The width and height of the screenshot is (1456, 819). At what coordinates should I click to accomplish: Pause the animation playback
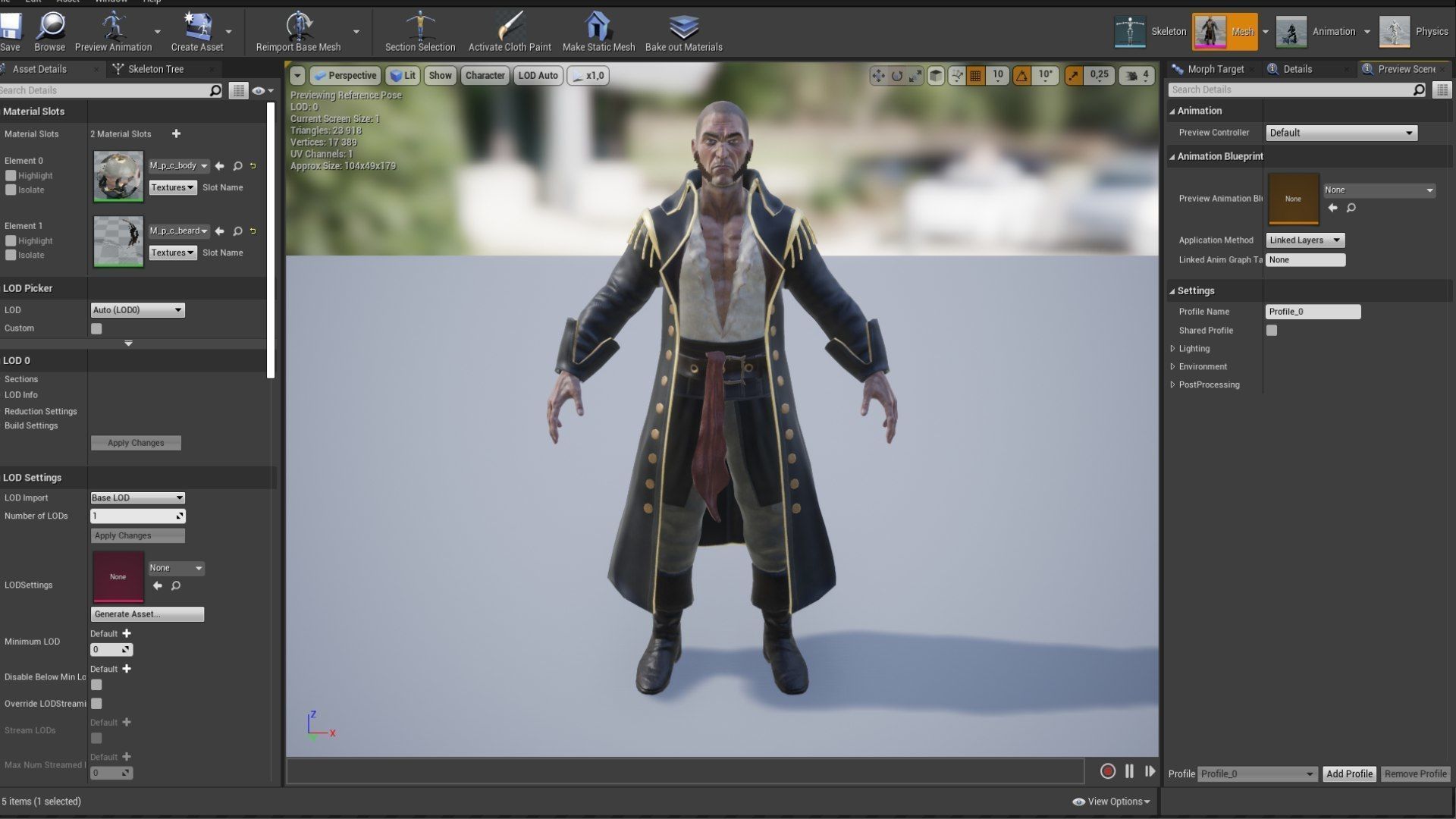click(x=1129, y=770)
